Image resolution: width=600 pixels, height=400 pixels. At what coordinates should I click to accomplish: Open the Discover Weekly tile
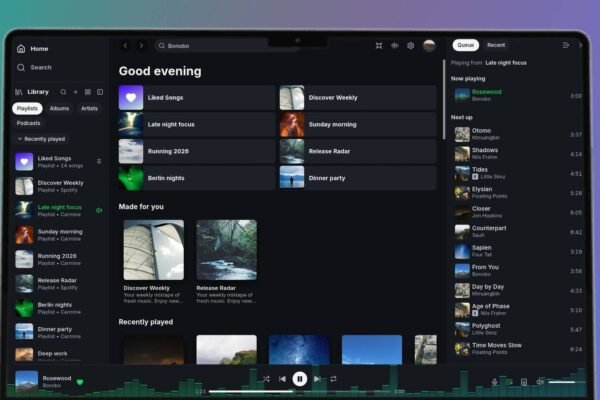(x=358, y=98)
